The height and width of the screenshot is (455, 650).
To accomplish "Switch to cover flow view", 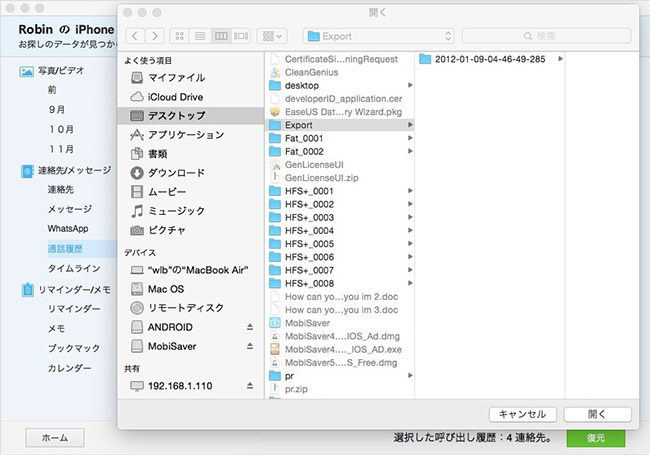I will pos(241,36).
